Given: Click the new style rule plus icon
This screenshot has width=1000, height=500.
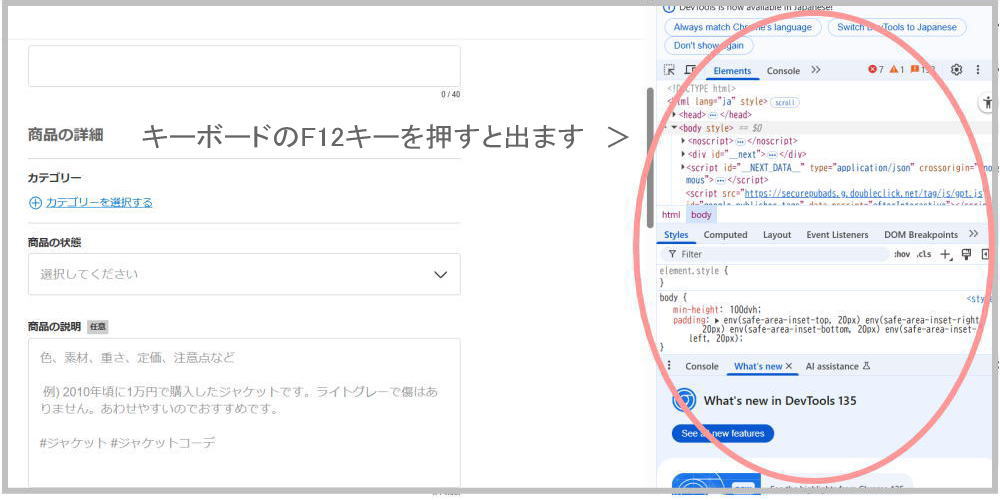Looking at the screenshot, I should coord(946,254).
